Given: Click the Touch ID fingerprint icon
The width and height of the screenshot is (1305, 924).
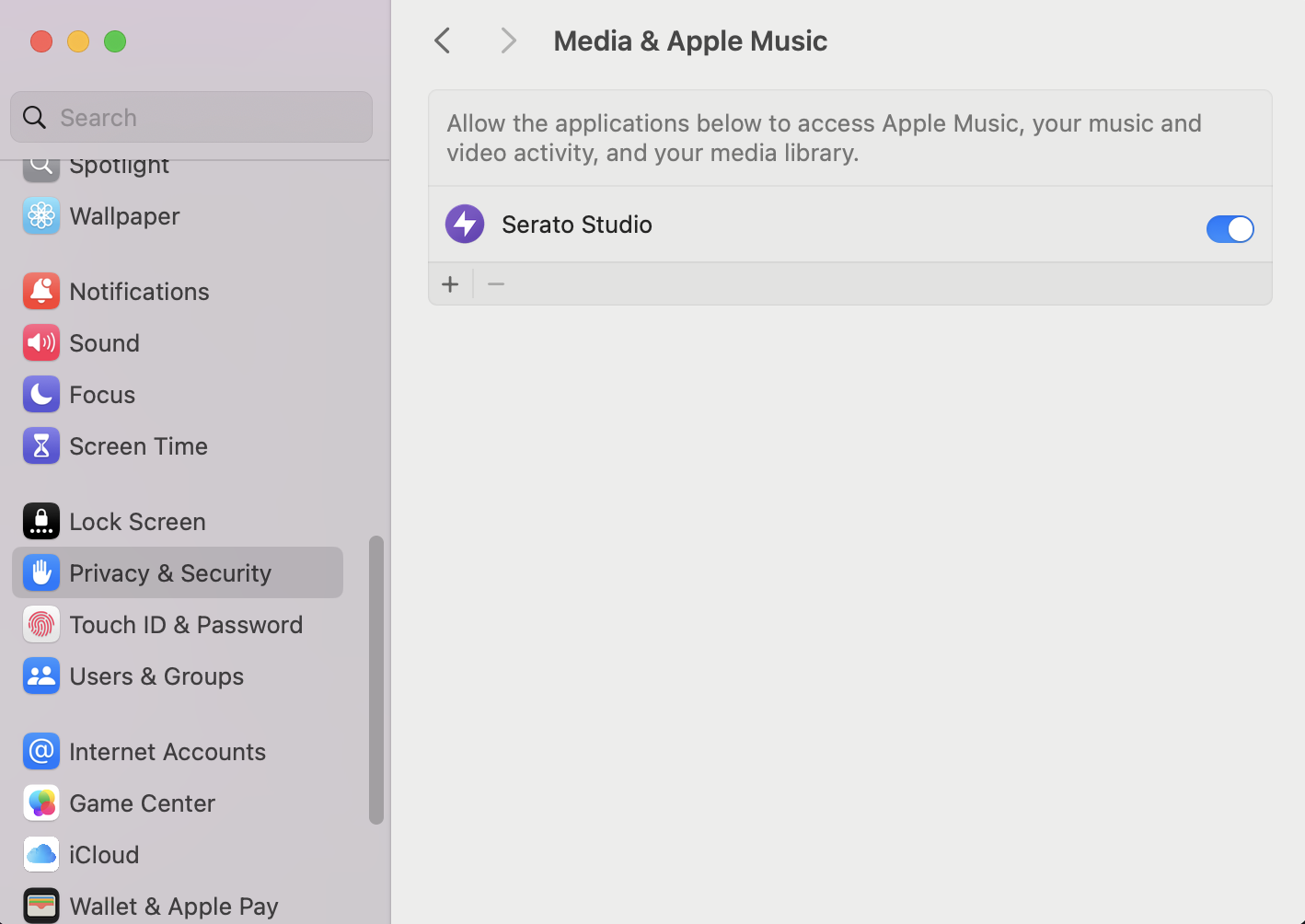Looking at the screenshot, I should pos(41,624).
